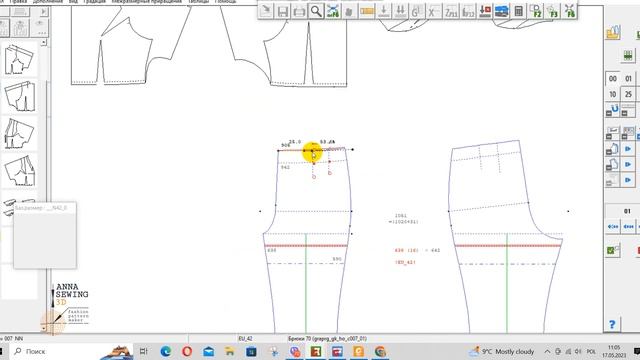Open fourth pattern thumbnail in left list

[20, 171]
